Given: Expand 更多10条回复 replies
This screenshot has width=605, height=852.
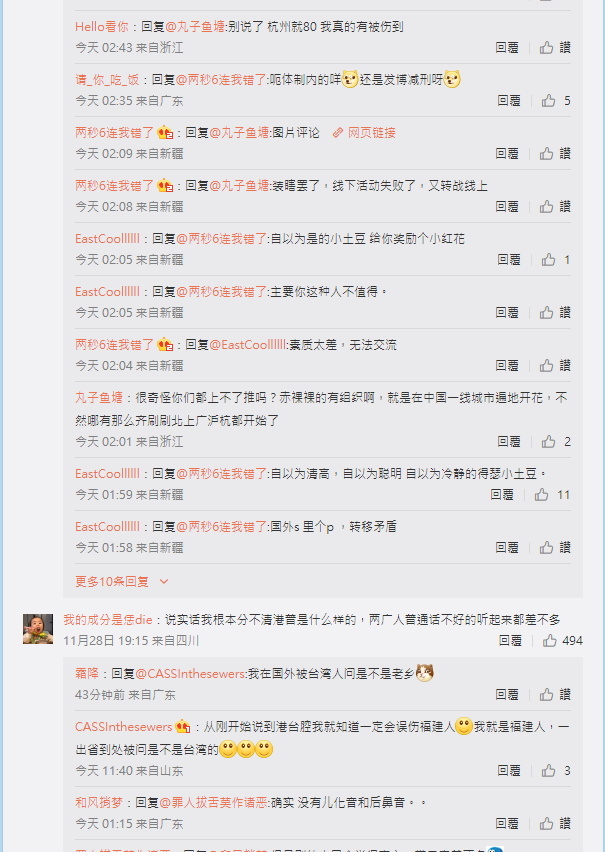Looking at the screenshot, I should [x=111, y=581].
